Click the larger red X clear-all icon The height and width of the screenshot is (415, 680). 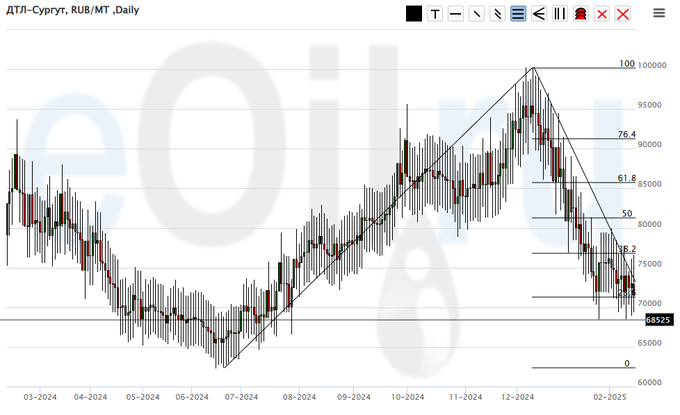tap(623, 14)
